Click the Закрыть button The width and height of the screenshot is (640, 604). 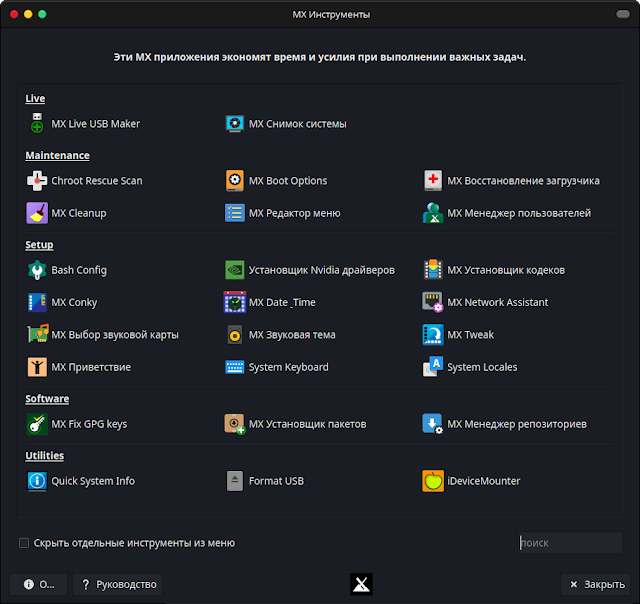(596, 584)
